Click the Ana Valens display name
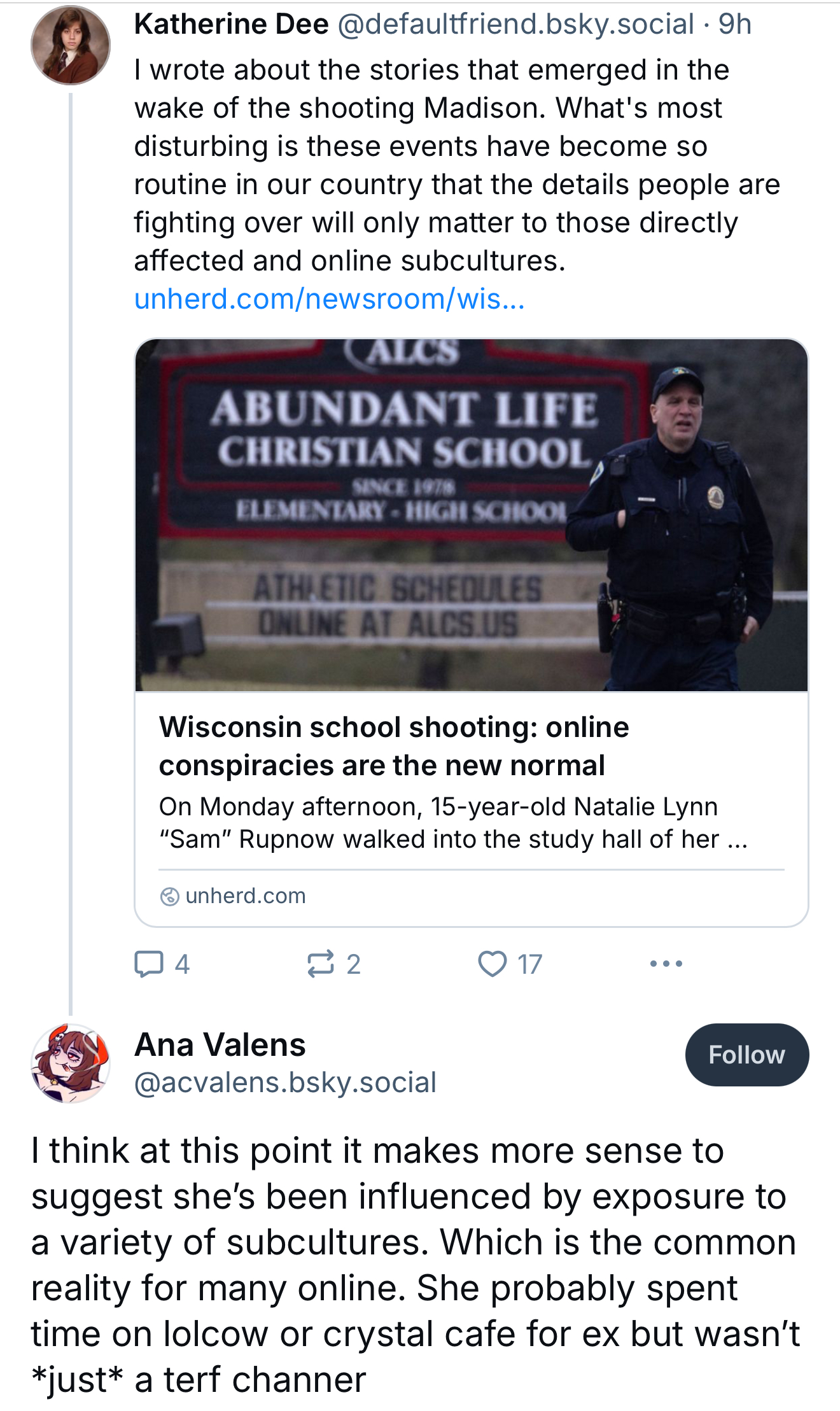Image resolution: width=840 pixels, height=1411 pixels. tap(220, 1044)
